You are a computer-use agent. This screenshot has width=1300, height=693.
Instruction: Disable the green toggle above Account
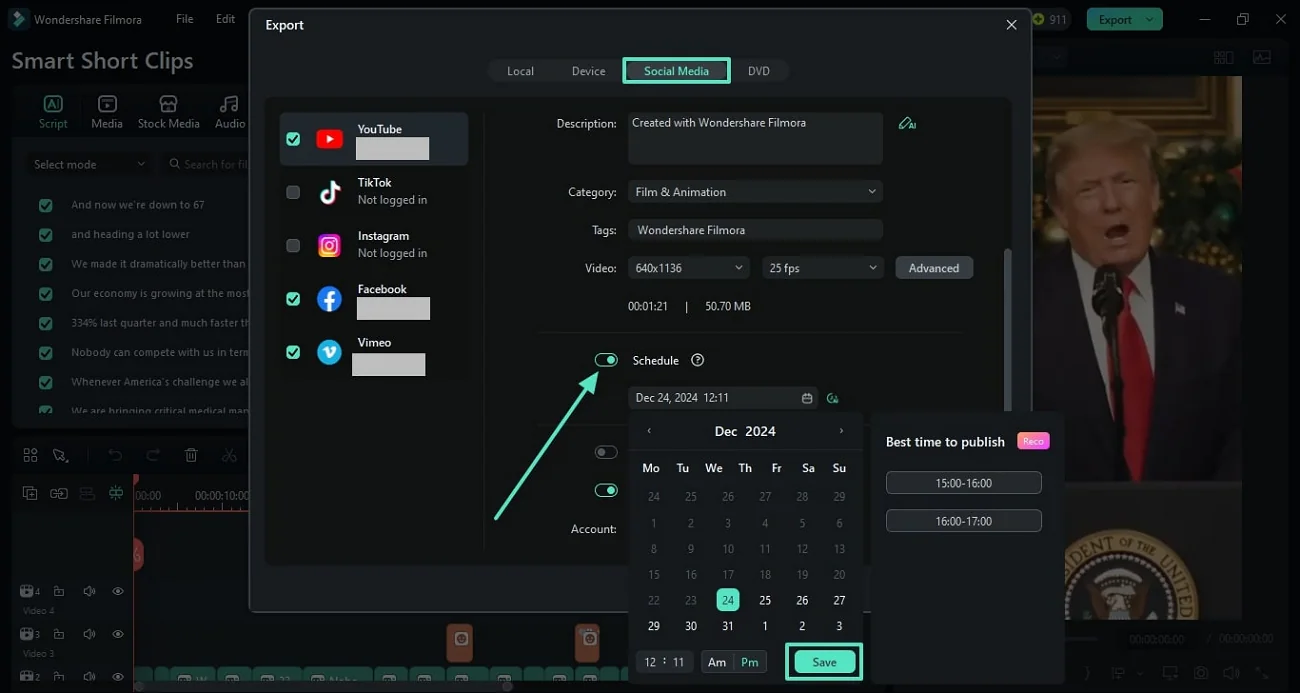pos(606,490)
